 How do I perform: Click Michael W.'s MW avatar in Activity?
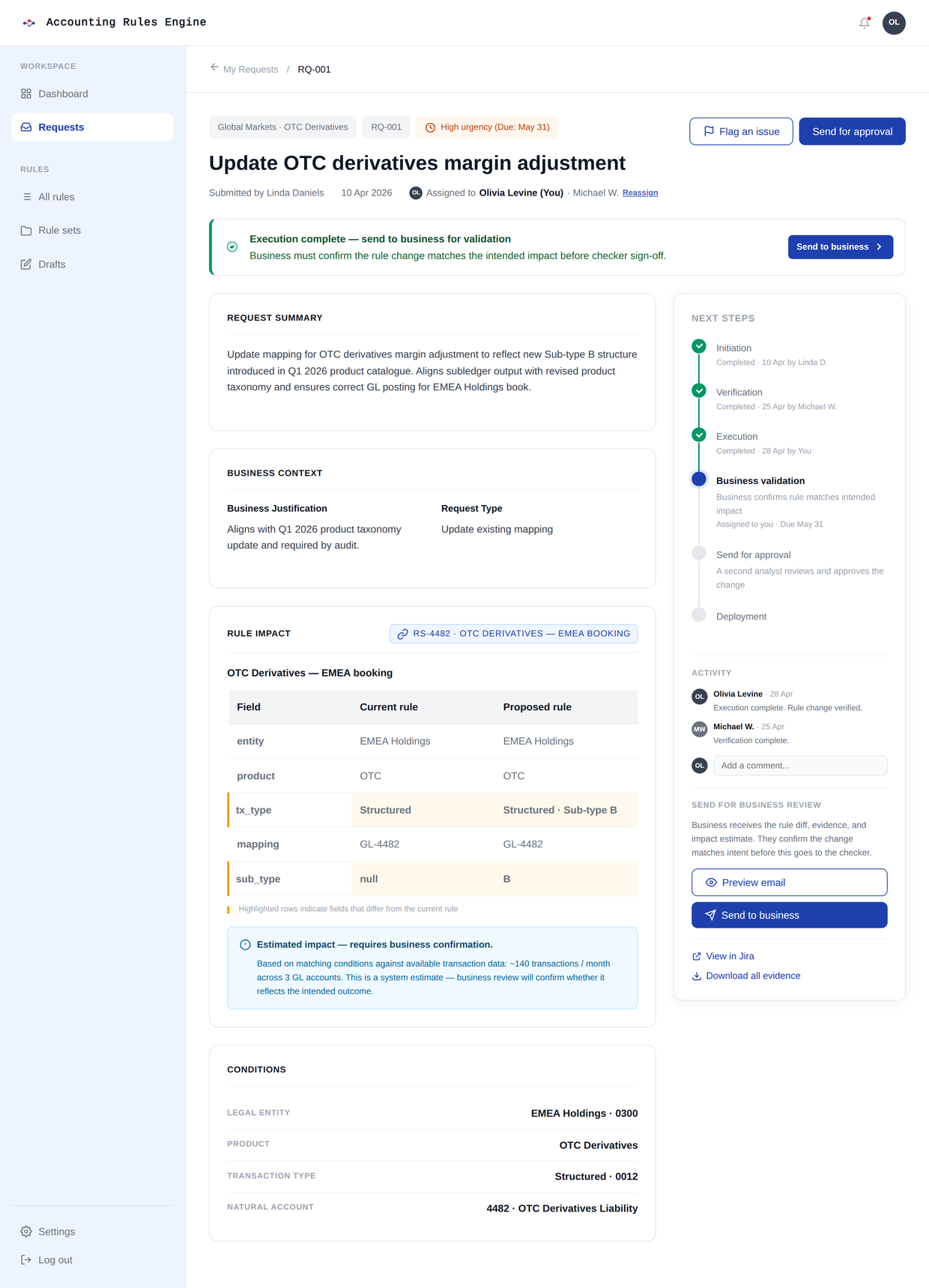[700, 729]
